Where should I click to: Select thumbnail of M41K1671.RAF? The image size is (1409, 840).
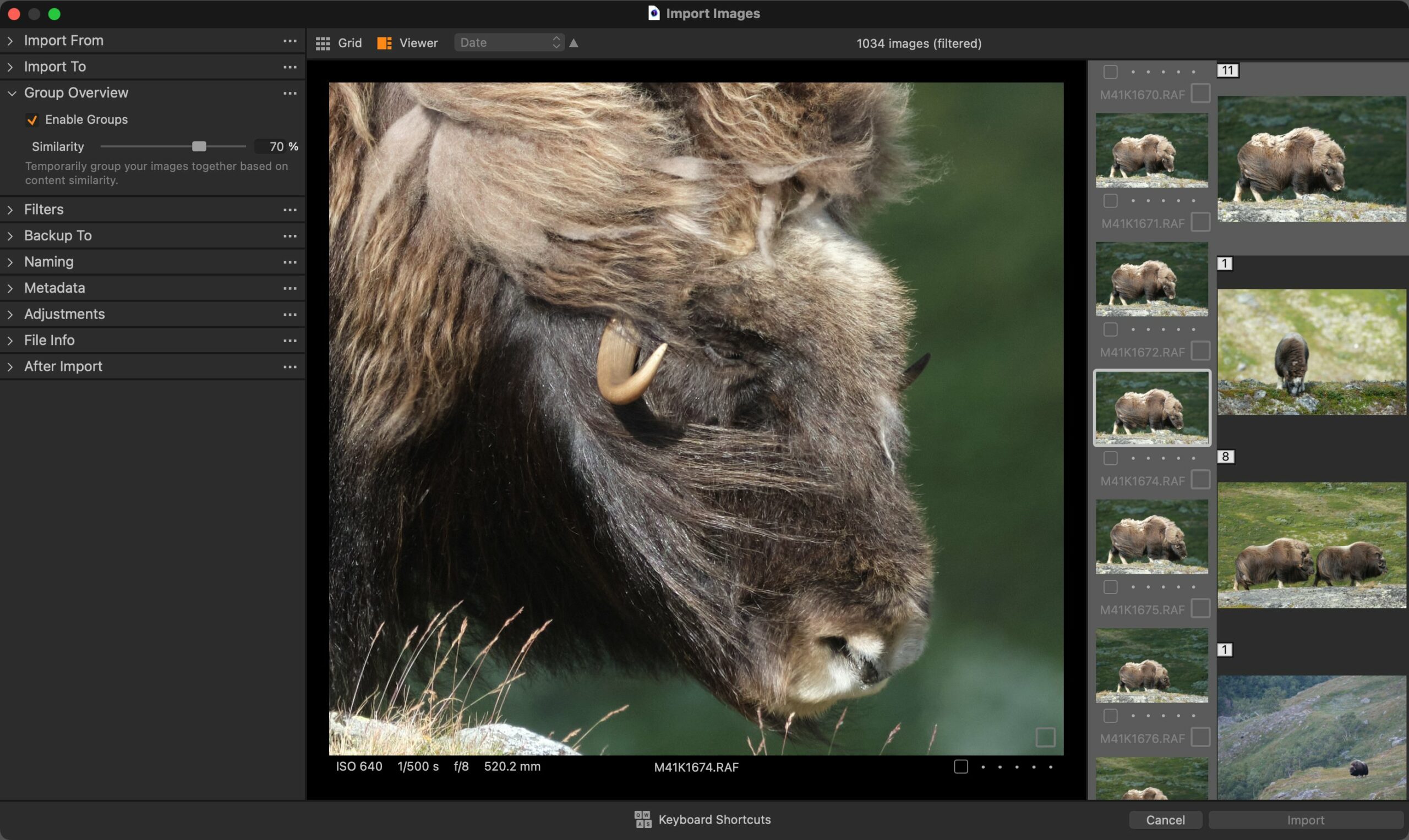pos(1151,150)
